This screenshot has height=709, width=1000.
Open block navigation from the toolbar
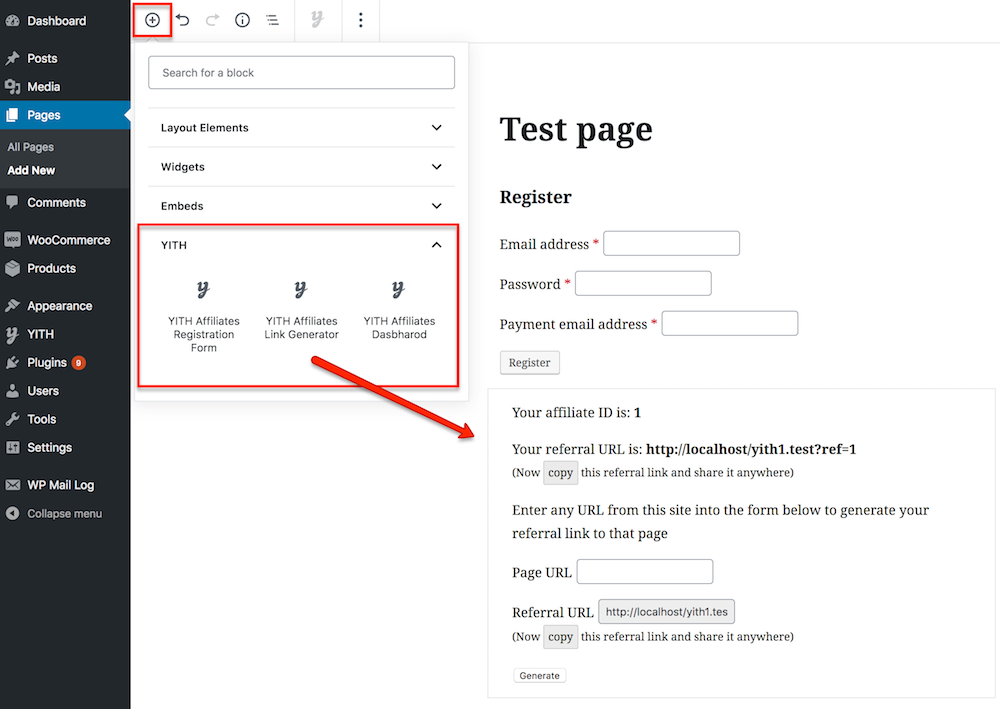[x=272, y=20]
